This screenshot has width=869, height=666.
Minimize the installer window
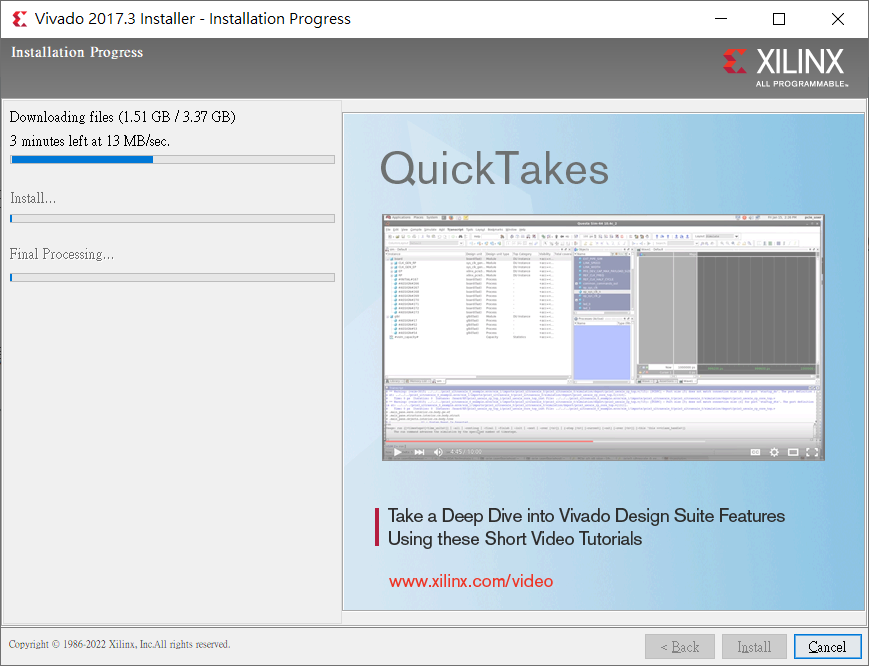click(720, 19)
